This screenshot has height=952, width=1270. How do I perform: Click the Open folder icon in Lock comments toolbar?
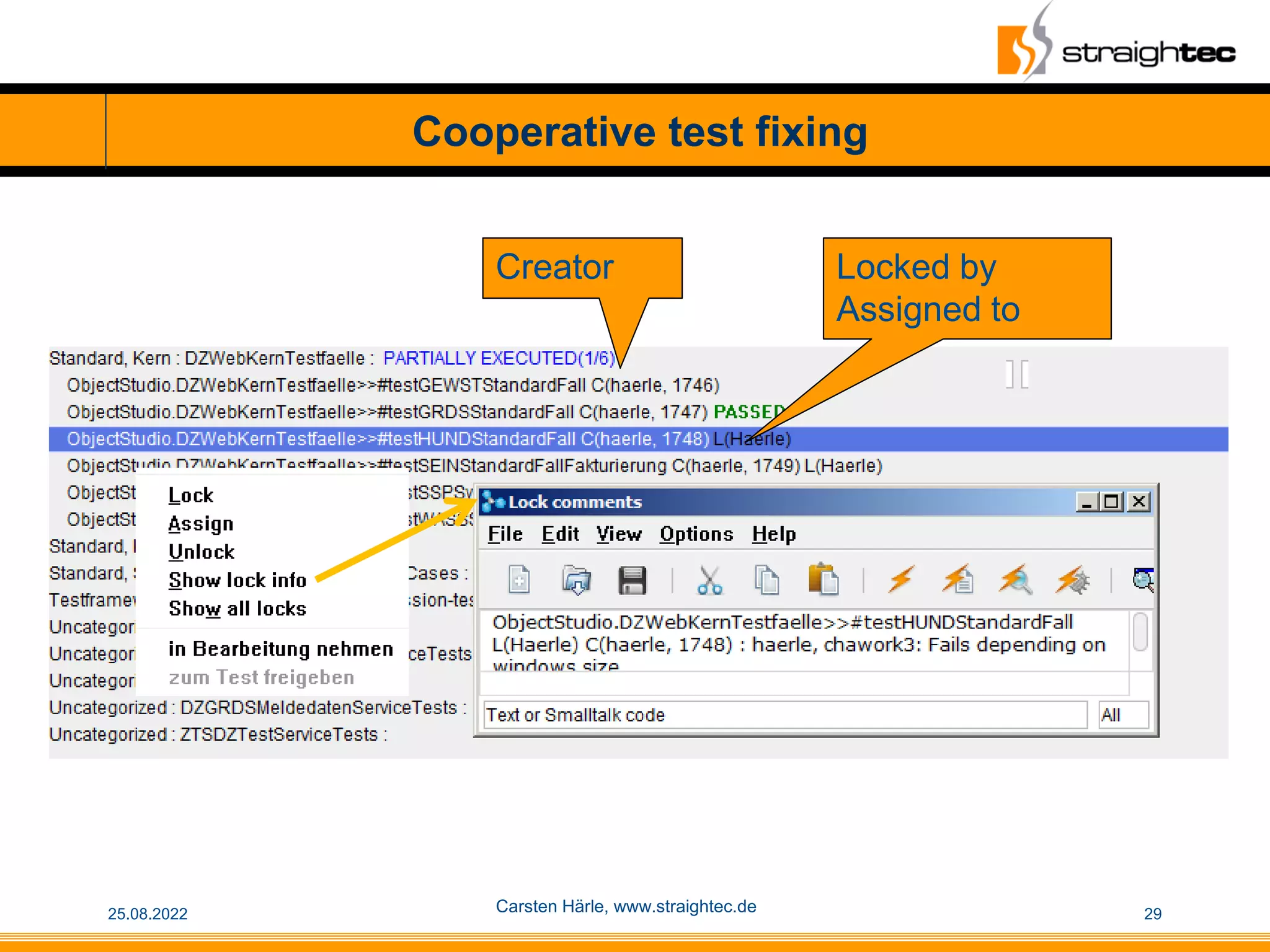[x=576, y=580]
